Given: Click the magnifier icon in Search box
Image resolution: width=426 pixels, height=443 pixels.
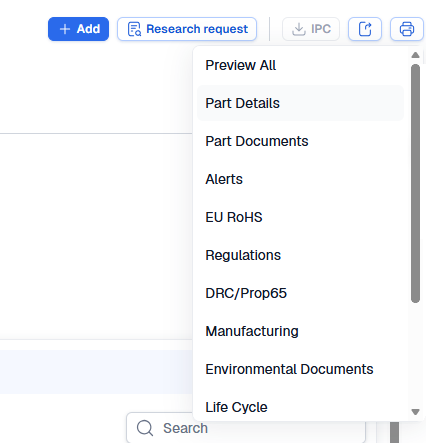Looking at the screenshot, I should (145, 428).
